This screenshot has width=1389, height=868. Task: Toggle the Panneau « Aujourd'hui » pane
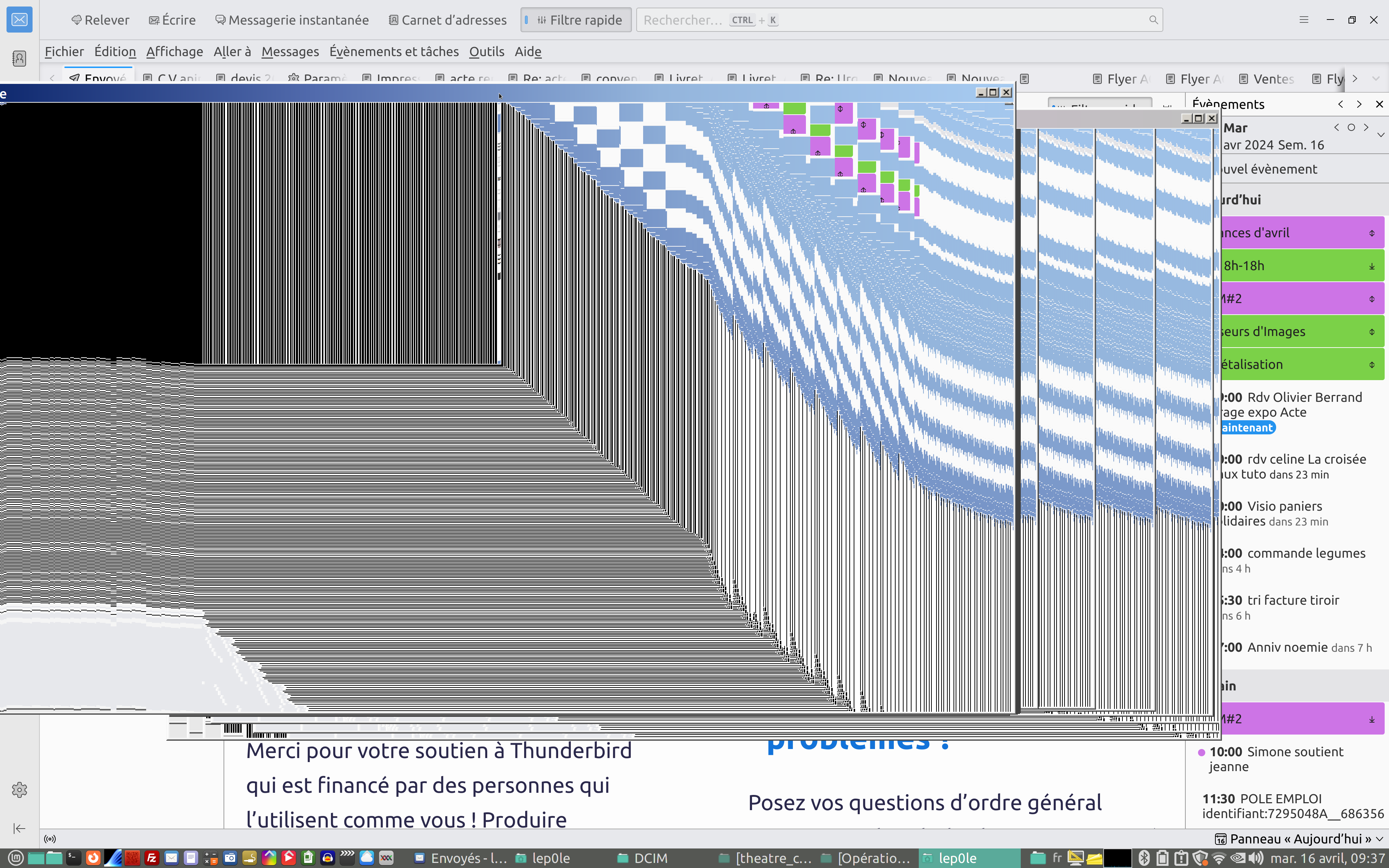pyautogui.click(x=1299, y=839)
